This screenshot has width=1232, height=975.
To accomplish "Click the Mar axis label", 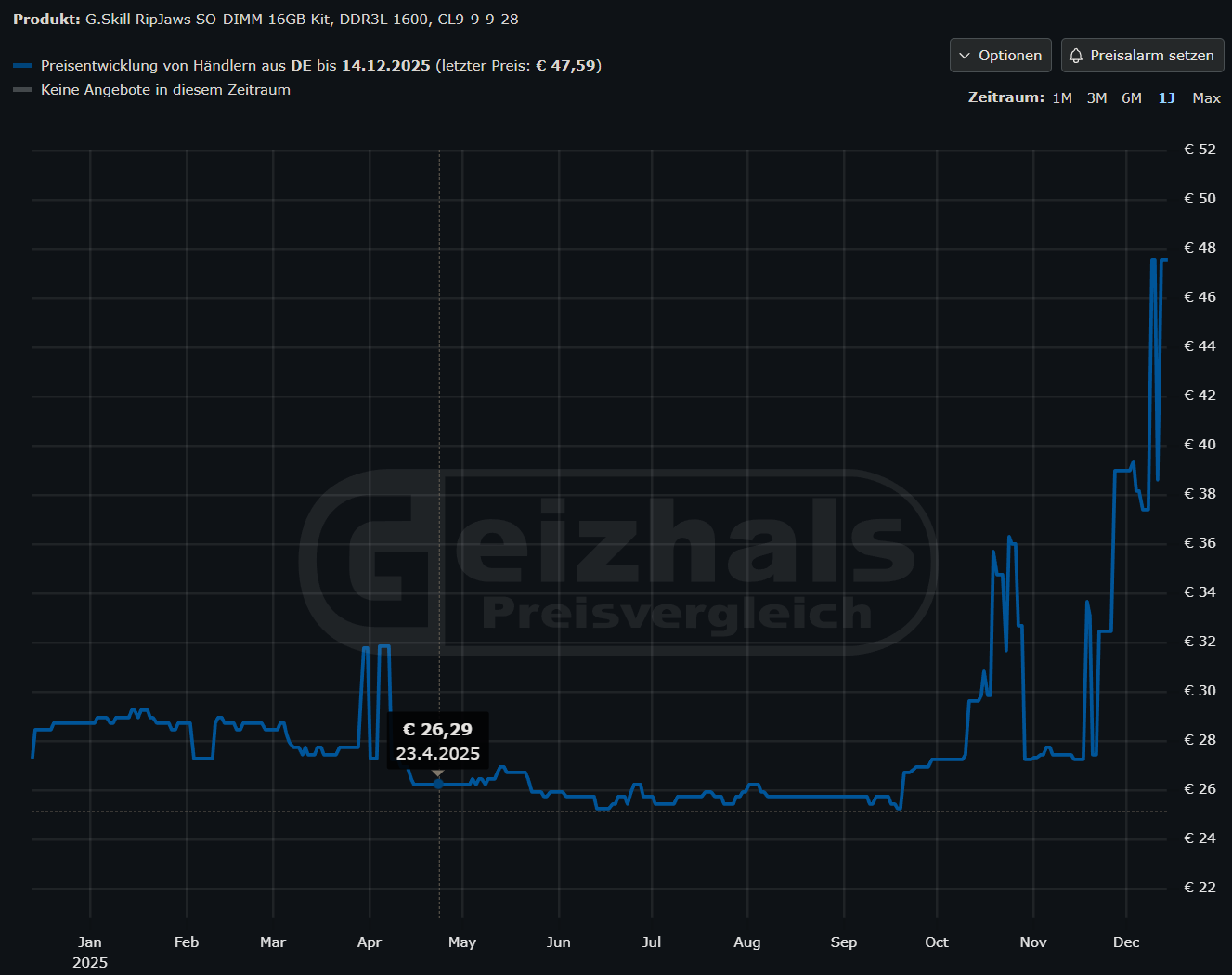I will click(273, 942).
